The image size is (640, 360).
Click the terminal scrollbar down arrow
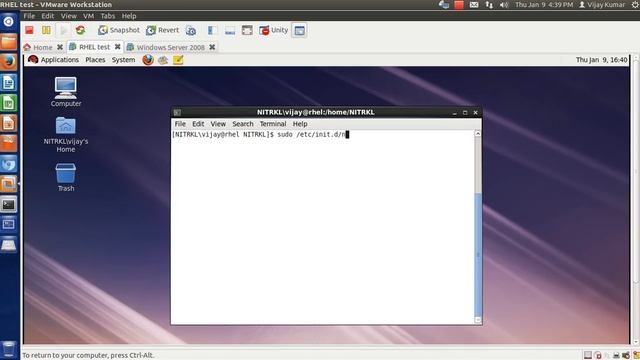[478, 320]
